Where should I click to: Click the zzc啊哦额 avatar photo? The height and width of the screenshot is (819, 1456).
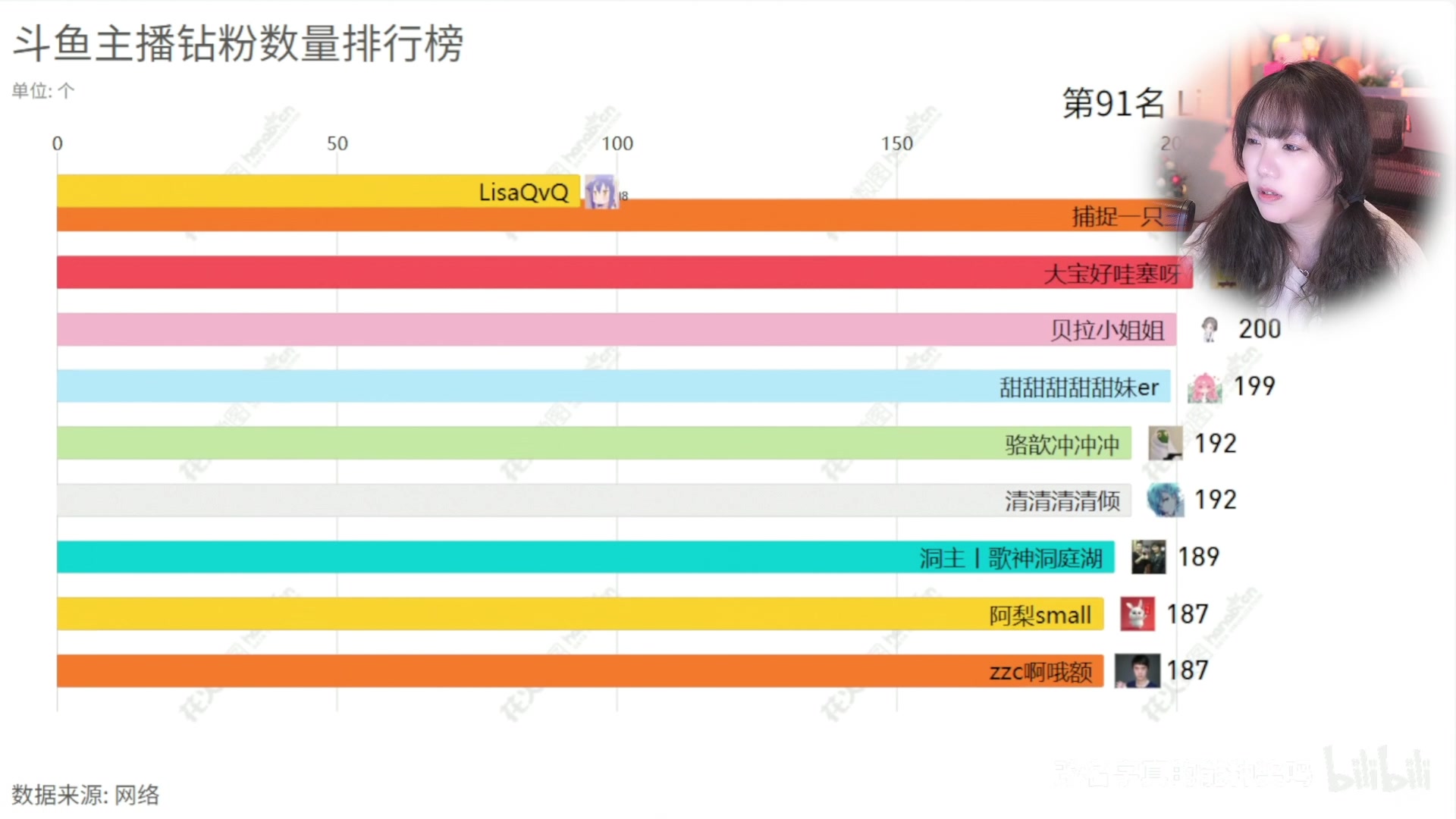pos(1137,671)
